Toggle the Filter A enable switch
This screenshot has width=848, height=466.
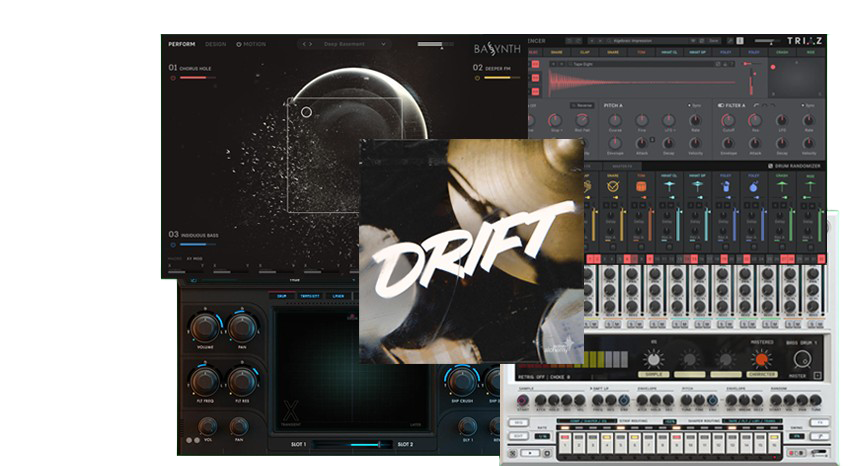pos(721,105)
